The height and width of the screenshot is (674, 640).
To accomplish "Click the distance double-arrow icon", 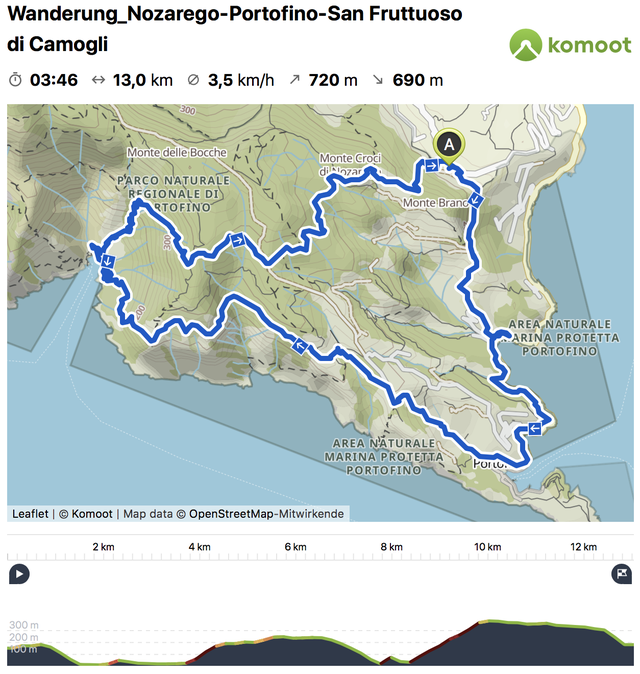I will pos(98,80).
